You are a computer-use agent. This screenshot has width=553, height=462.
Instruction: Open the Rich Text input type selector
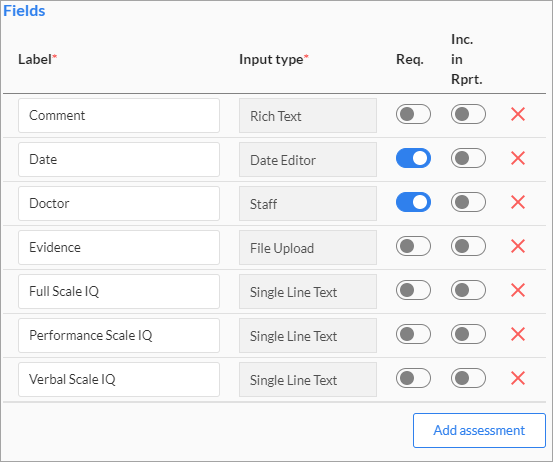(x=308, y=116)
